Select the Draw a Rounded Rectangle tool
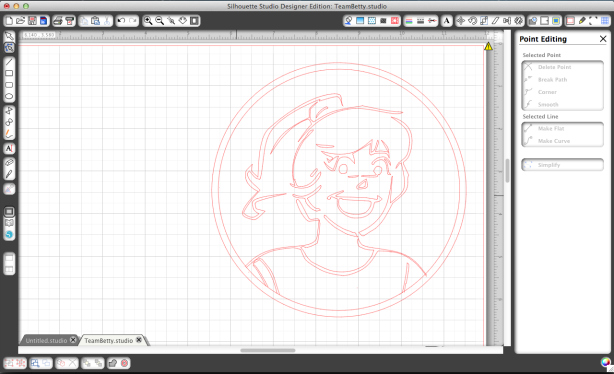Viewport: 614px width, 374px height. (9, 85)
